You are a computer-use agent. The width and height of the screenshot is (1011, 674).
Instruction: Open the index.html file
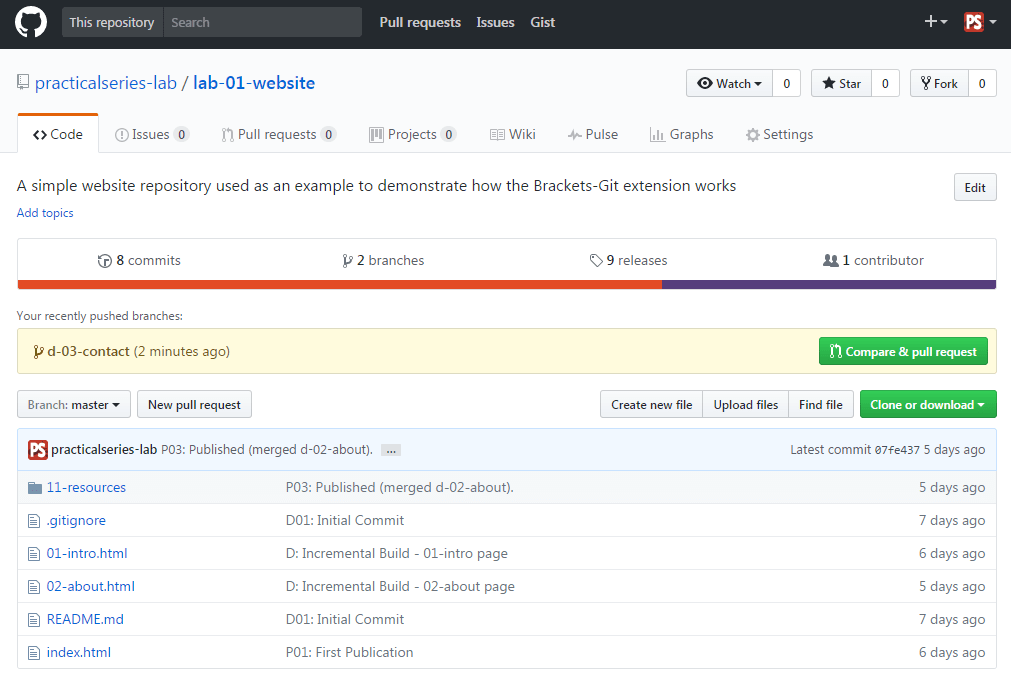[x=79, y=653]
